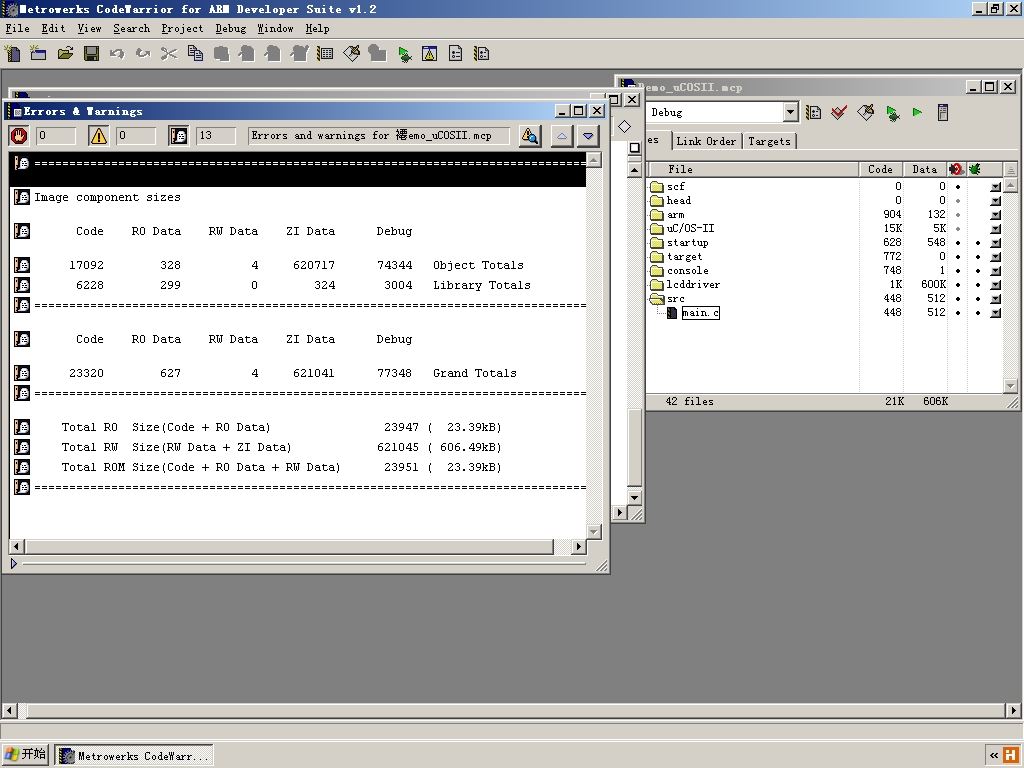
Task: Toggle the debug dot for main.c row
Action: tap(978, 313)
